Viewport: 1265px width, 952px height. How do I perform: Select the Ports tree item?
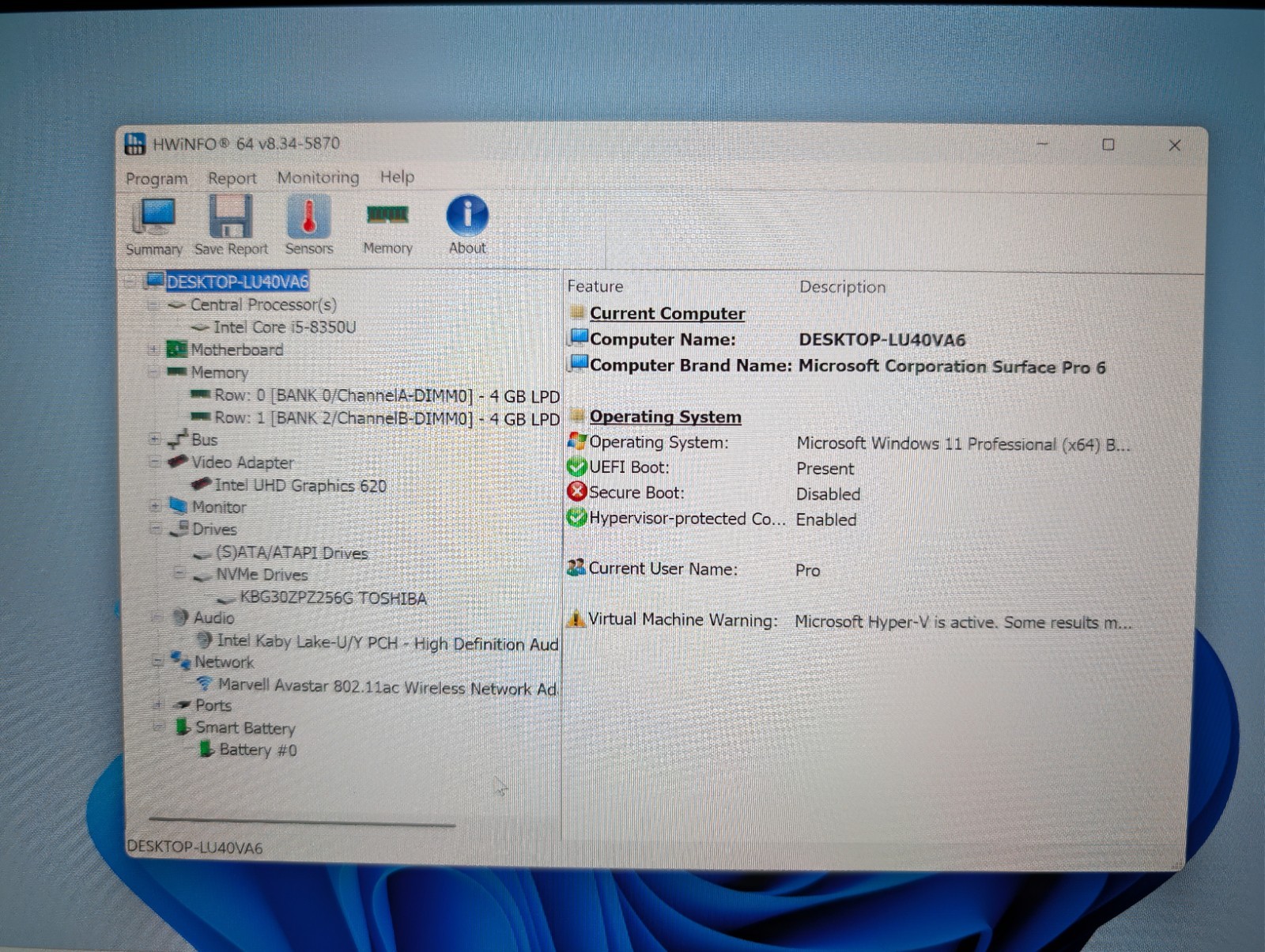tap(213, 705)
